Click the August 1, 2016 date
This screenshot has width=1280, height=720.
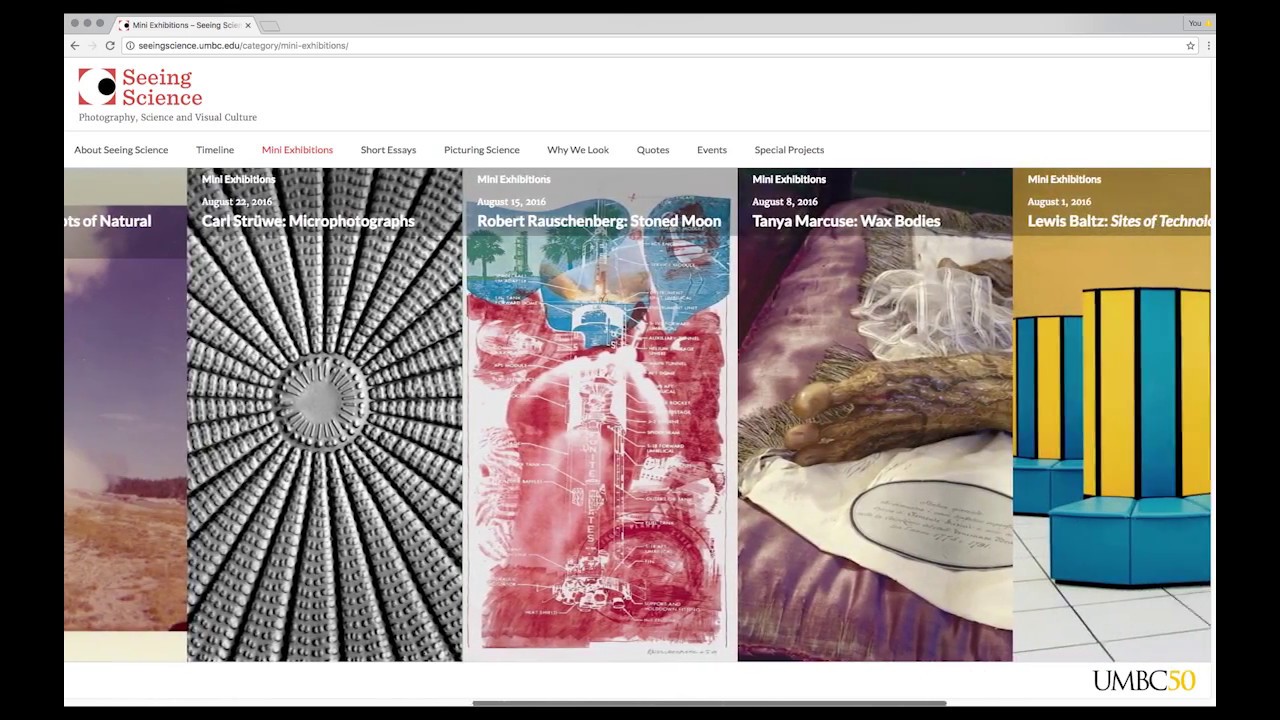coord(1059,202)
